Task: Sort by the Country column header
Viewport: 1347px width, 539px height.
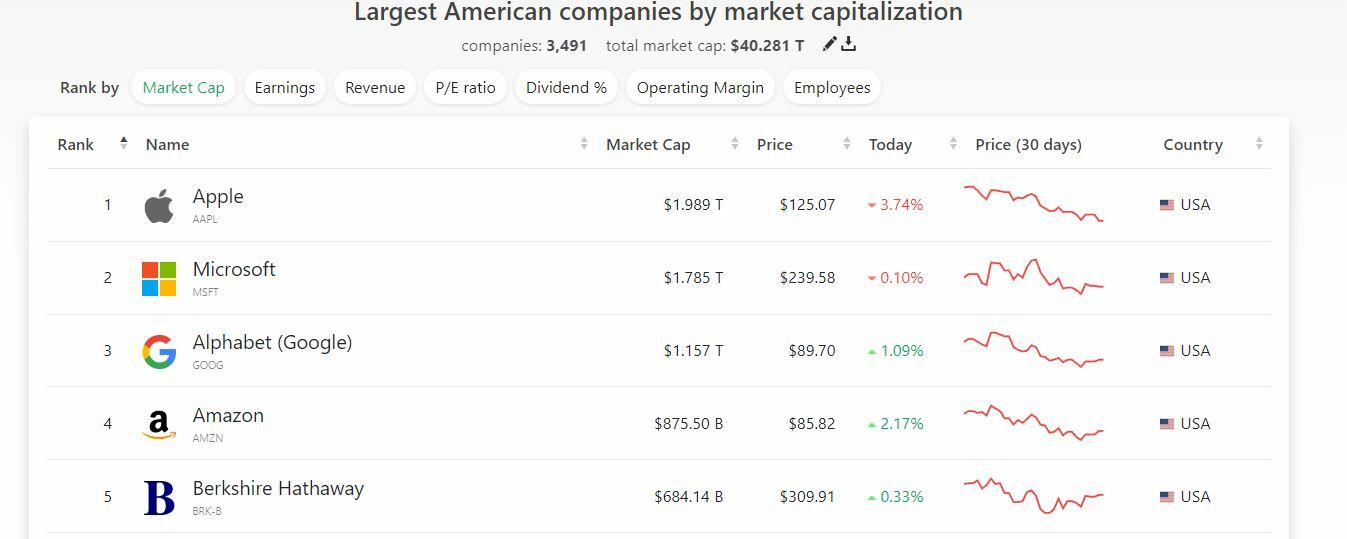Action: point(1193,145)
